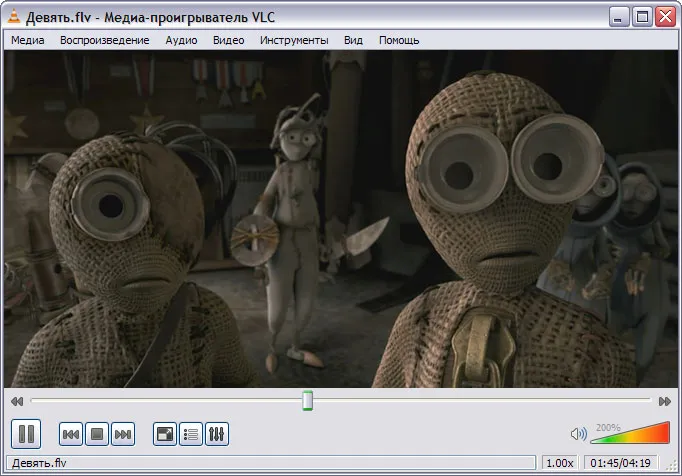Viewport: 682px width, 476px height.
Task: Click the window resize grip corner
Action: pos(672,466)
